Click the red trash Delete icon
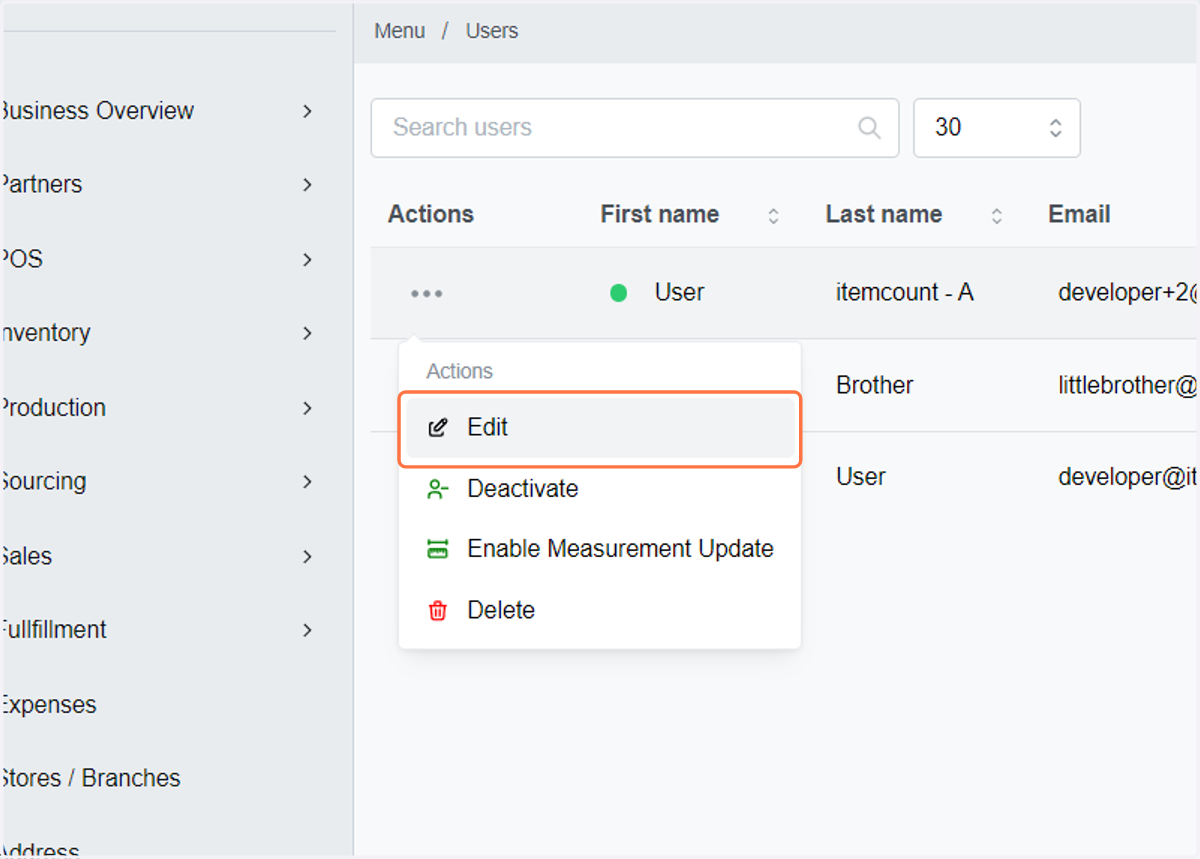The image size is (1200, 859). tap(437, 610)
